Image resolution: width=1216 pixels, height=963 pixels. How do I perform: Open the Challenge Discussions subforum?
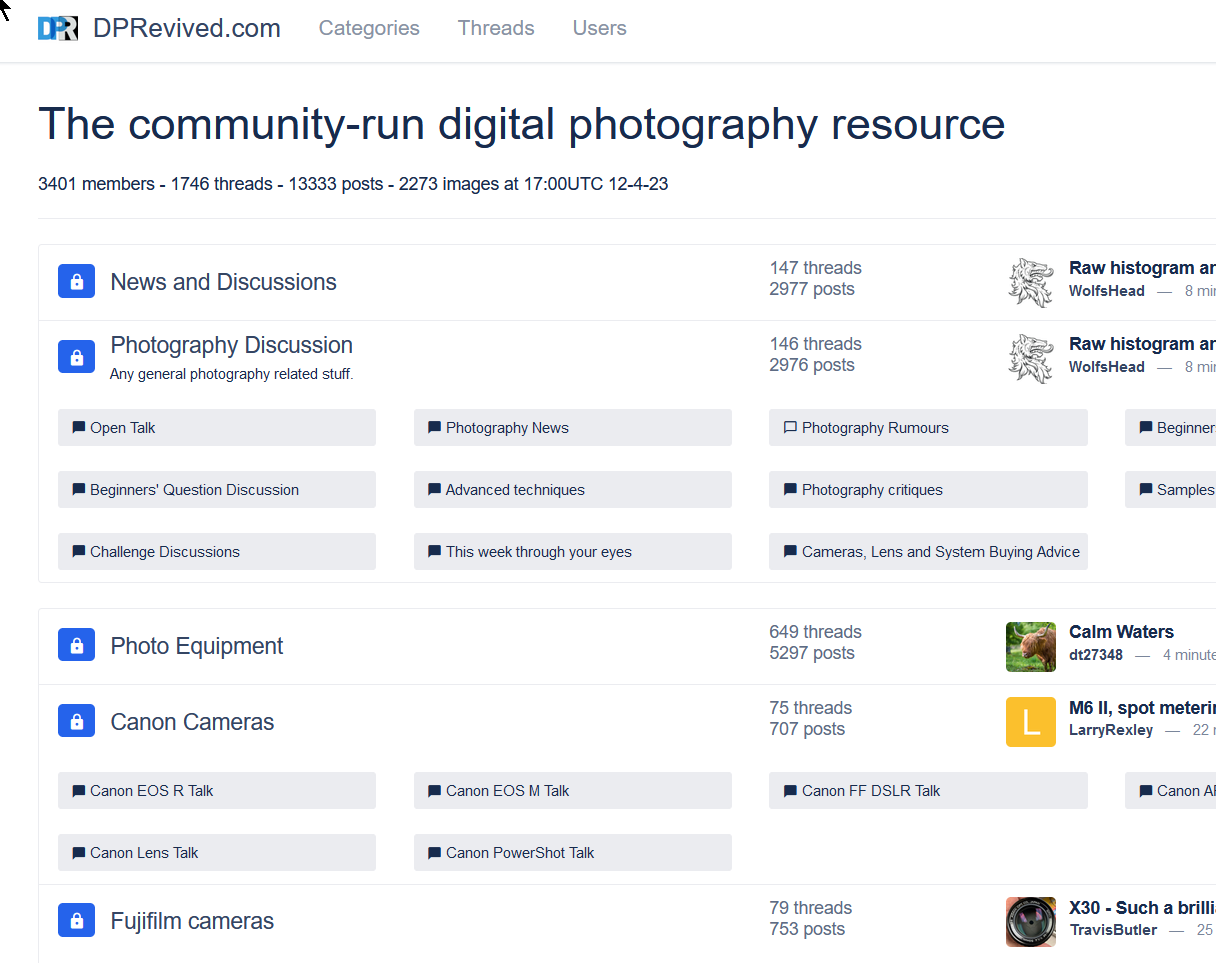coord(217,552)
